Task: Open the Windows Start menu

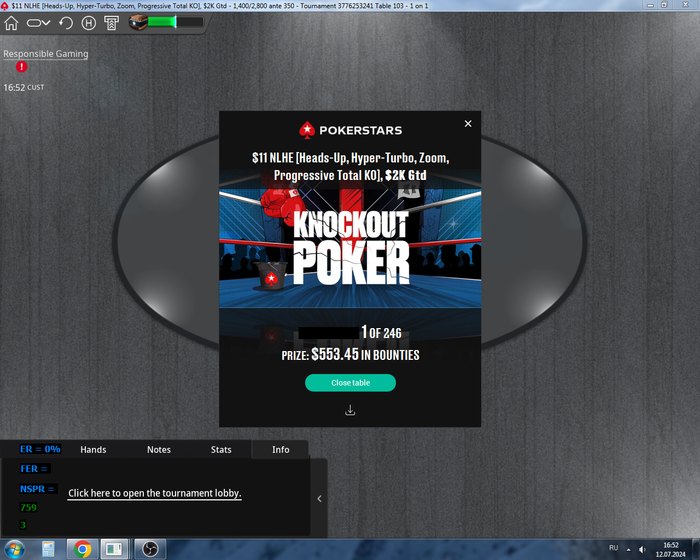Action: point(14,549)
